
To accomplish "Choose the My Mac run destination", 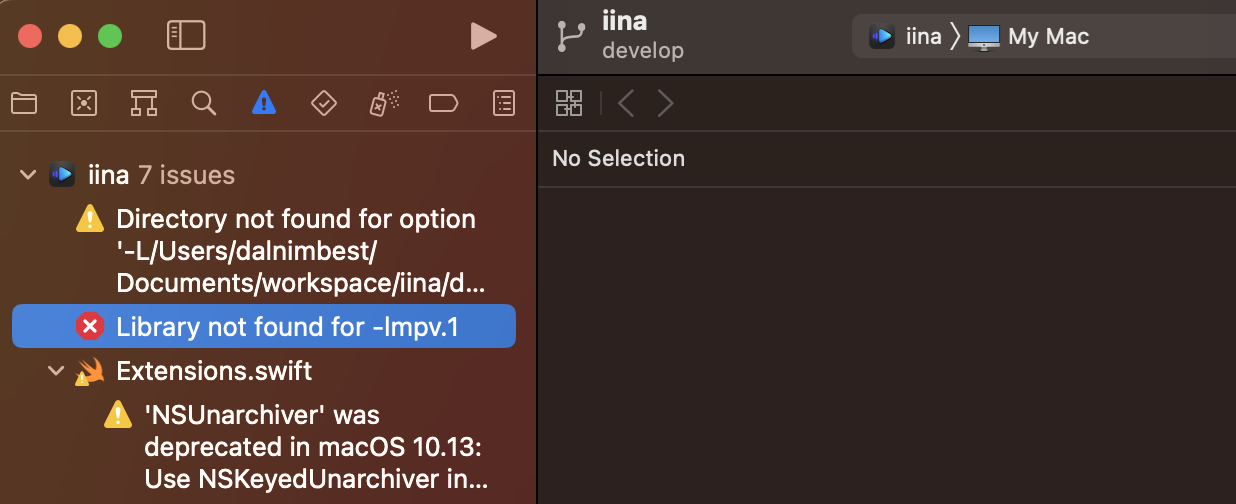I will [1029, 37].
